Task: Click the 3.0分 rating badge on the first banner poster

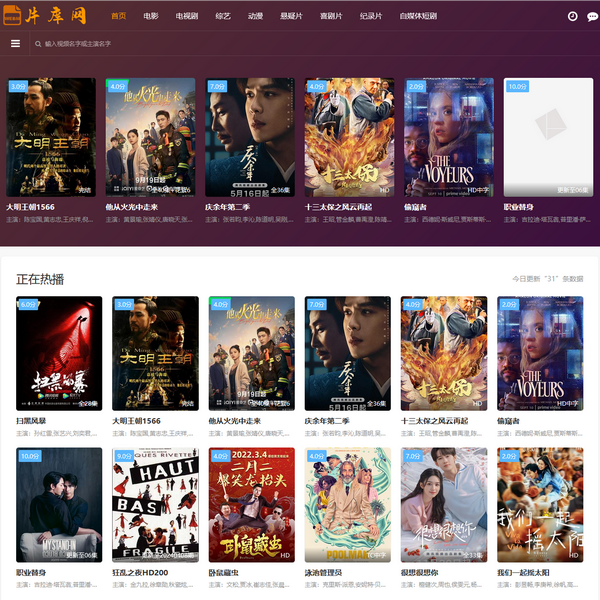Action: click(18, 86)
